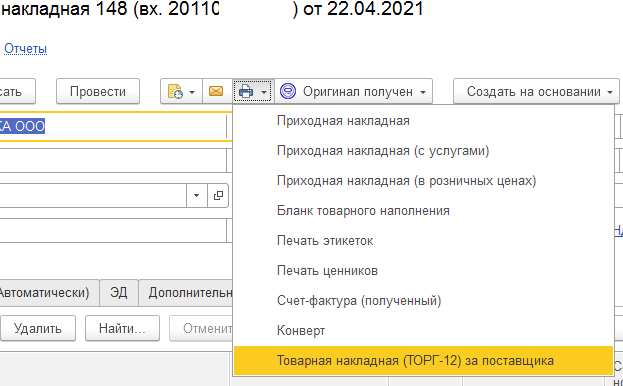Expand the Оригинал получен dropdown

click(423, 92)
